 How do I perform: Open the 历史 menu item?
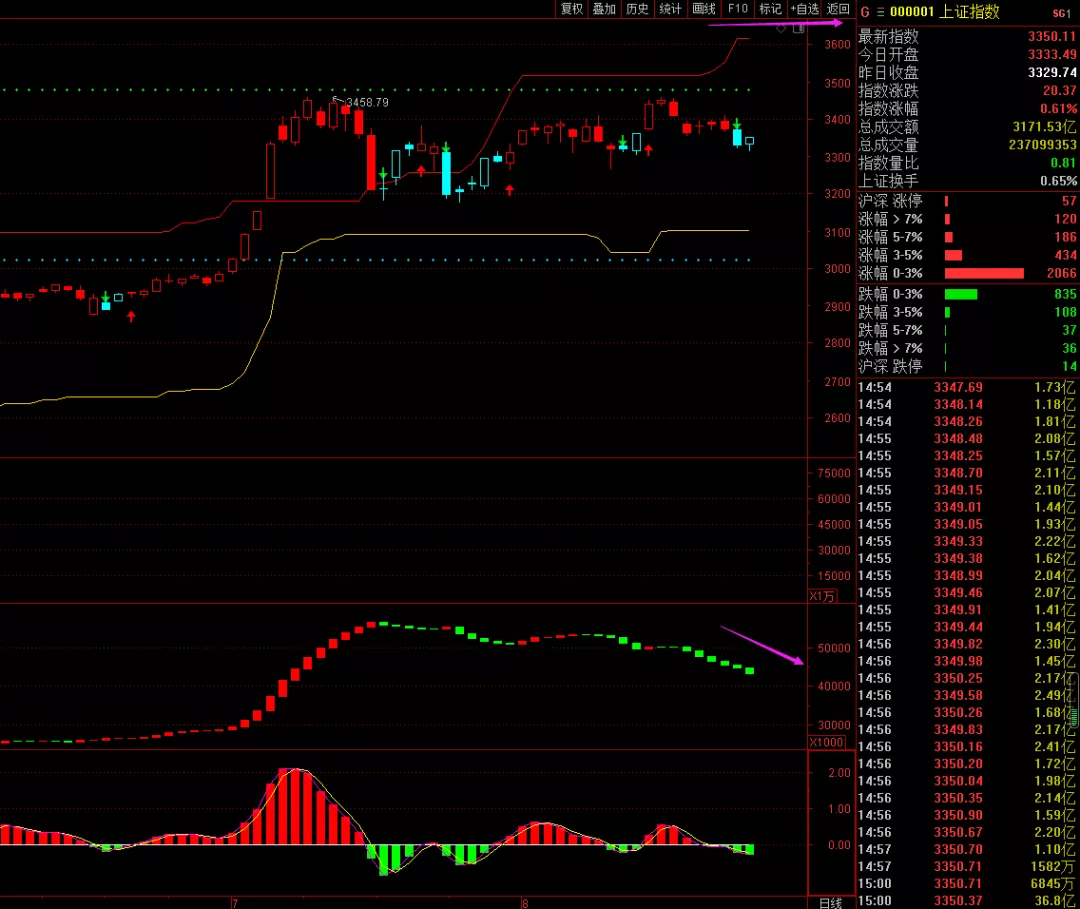[637, 9]
